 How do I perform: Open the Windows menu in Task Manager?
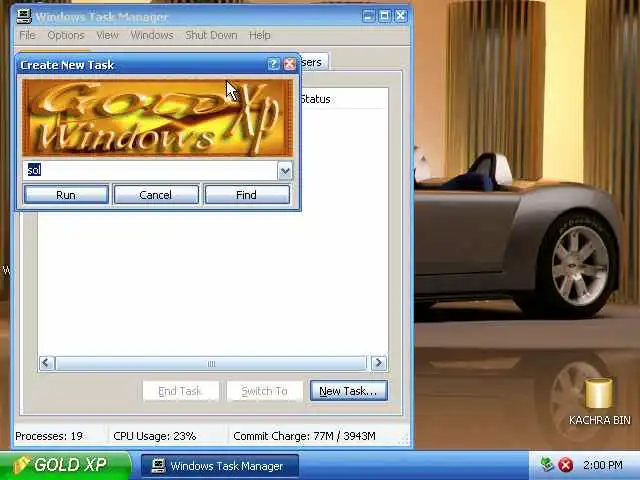tap(152, 36)
